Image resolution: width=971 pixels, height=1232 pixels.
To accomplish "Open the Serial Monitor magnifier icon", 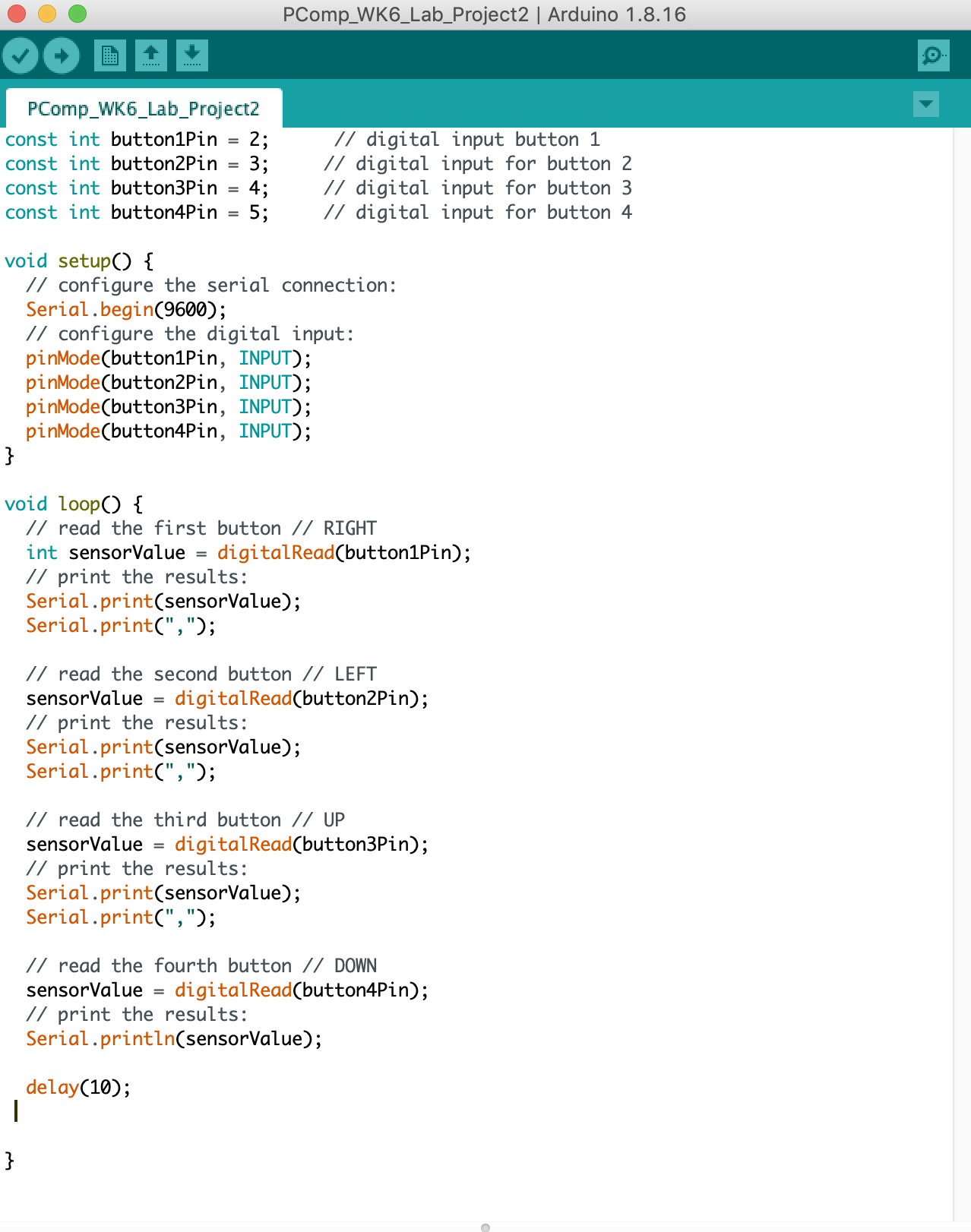I will pos(933,55).
